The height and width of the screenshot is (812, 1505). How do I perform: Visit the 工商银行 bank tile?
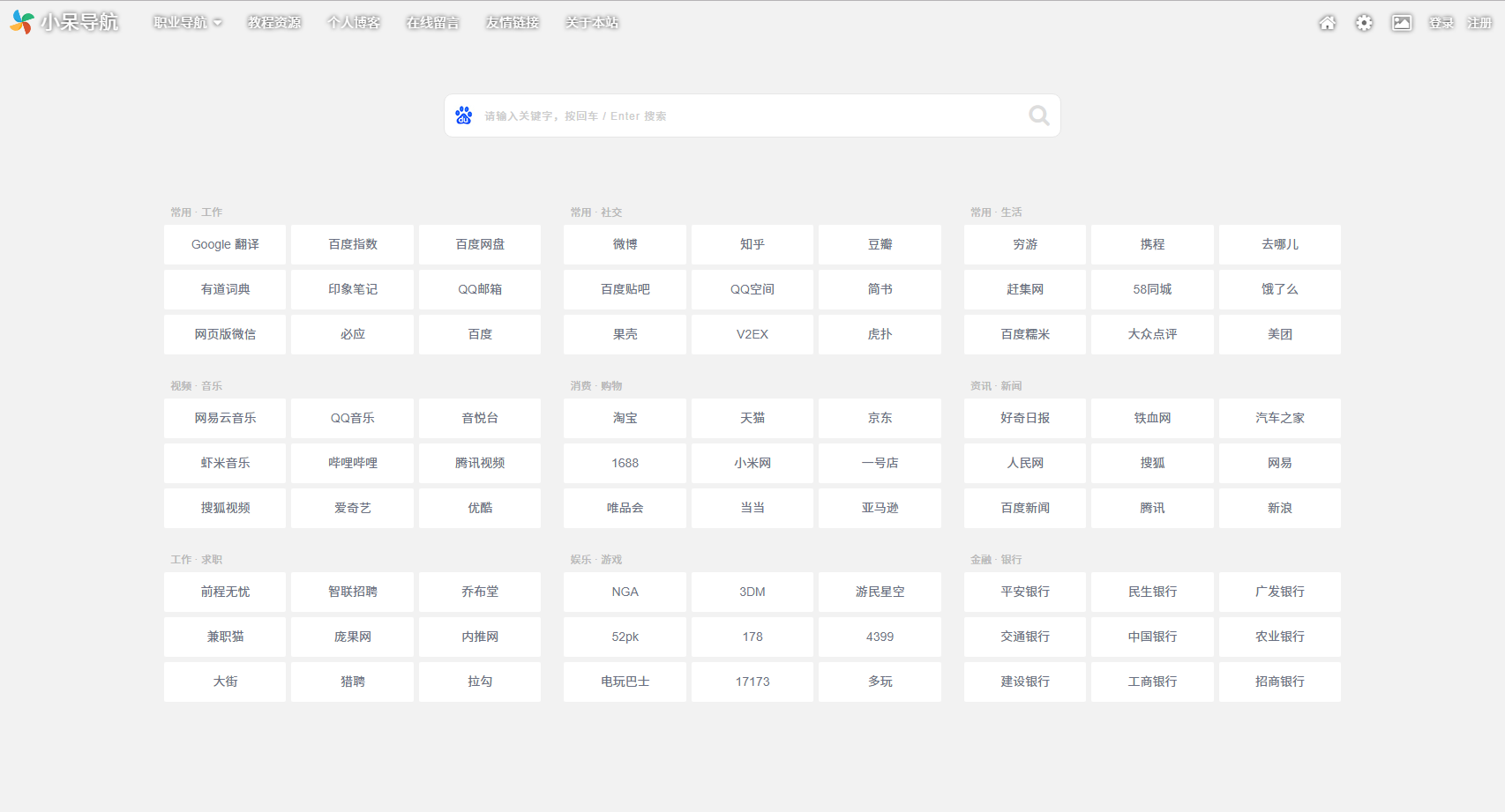pos(1152,682)
